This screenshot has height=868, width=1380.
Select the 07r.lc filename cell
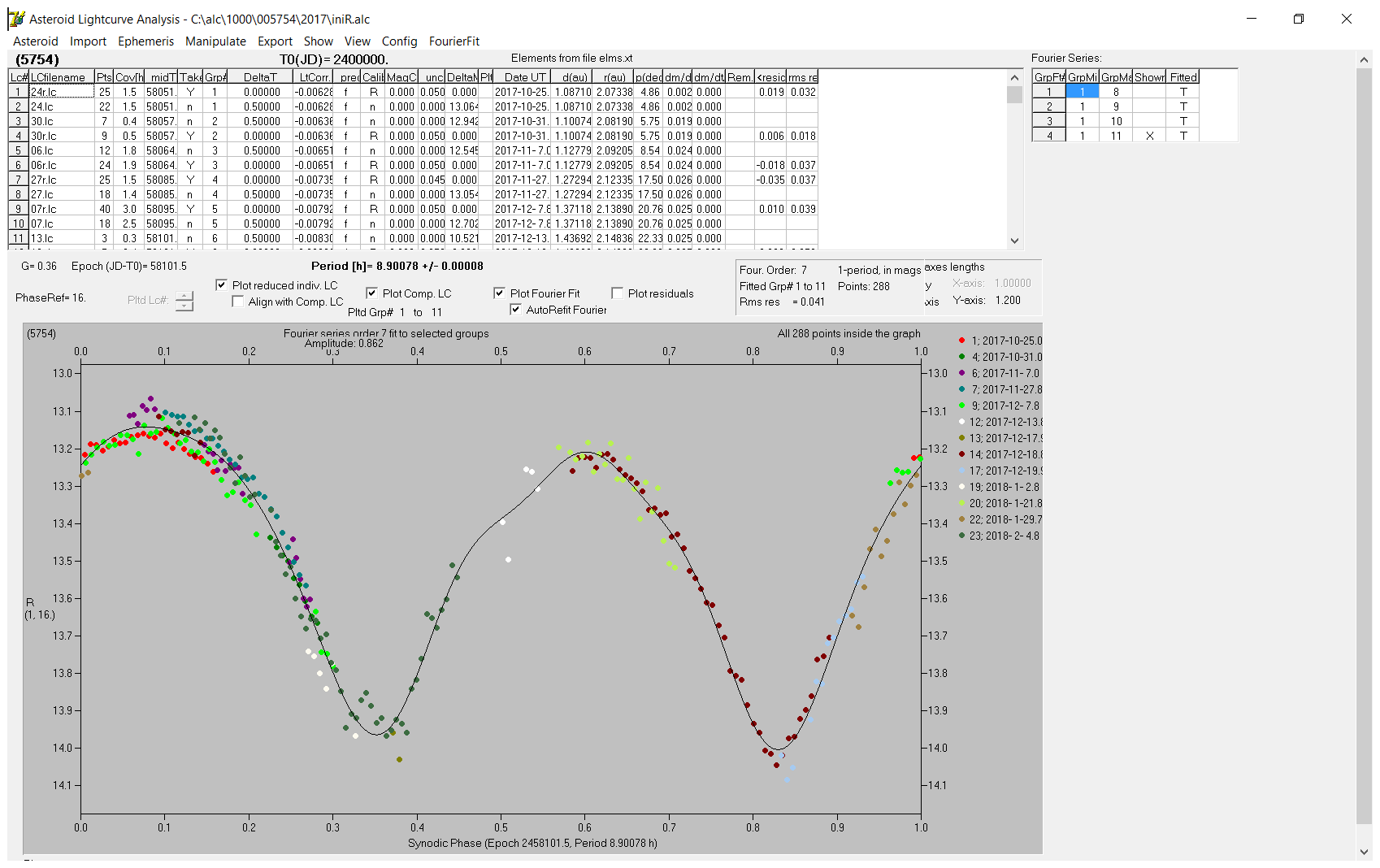[x=62, y=209]
